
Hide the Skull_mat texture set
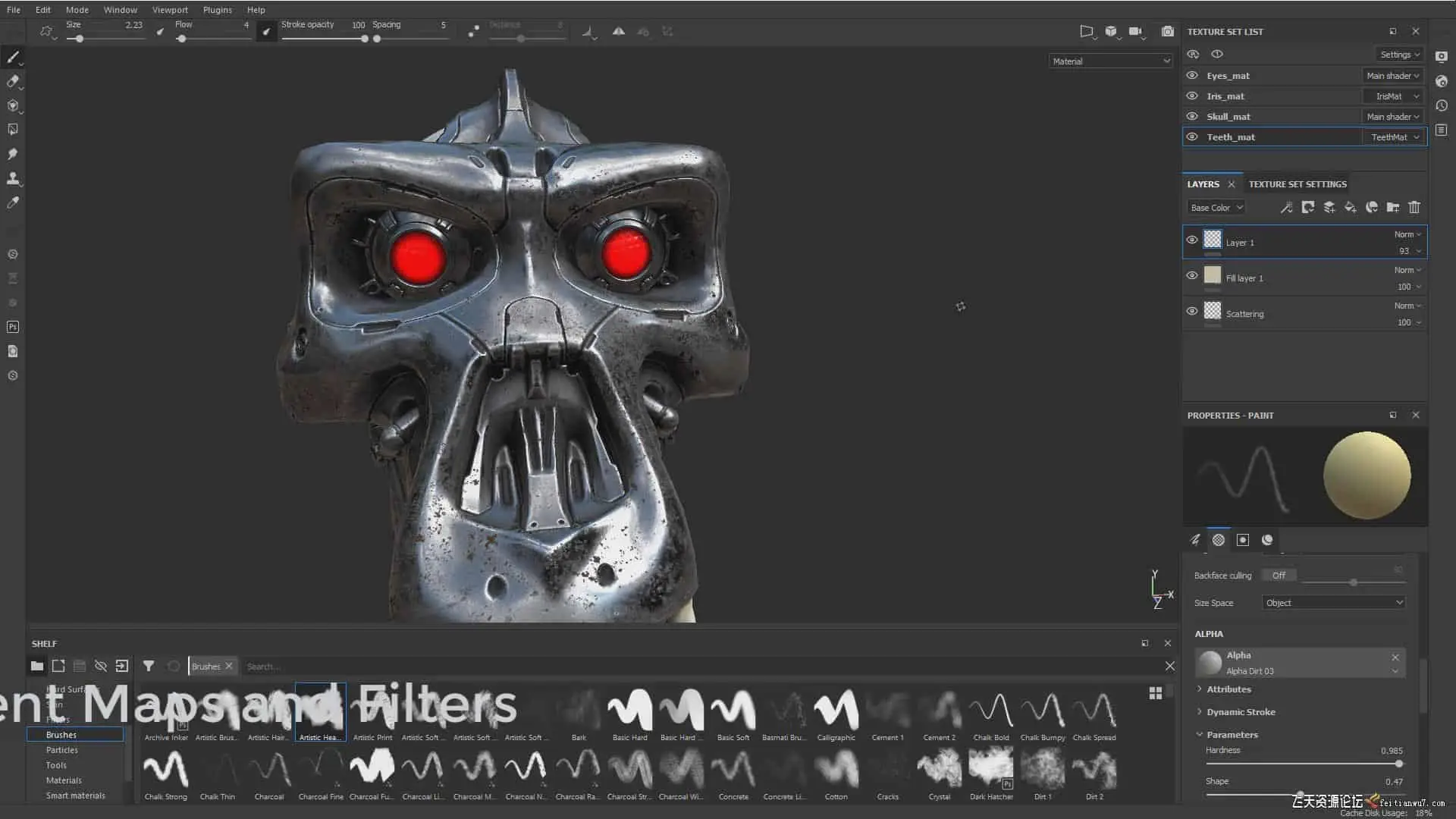click(1192, 116)
